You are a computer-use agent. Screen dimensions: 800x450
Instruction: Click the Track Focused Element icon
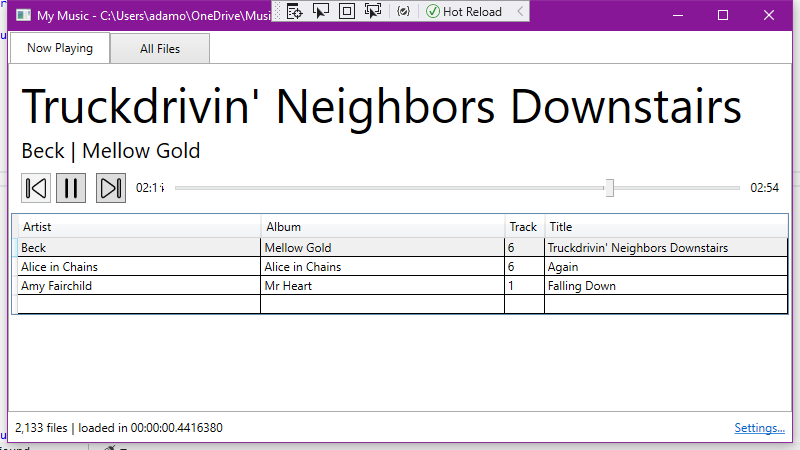tap(373, 11)
